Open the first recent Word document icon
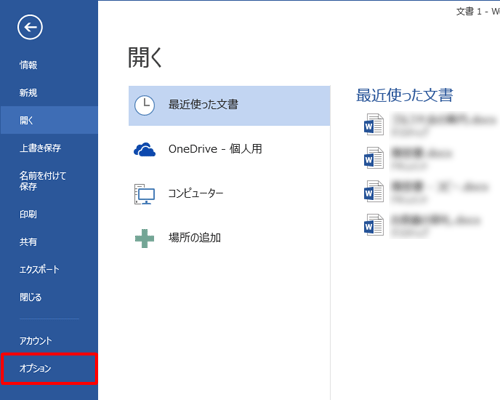 [x=374, y=124]
